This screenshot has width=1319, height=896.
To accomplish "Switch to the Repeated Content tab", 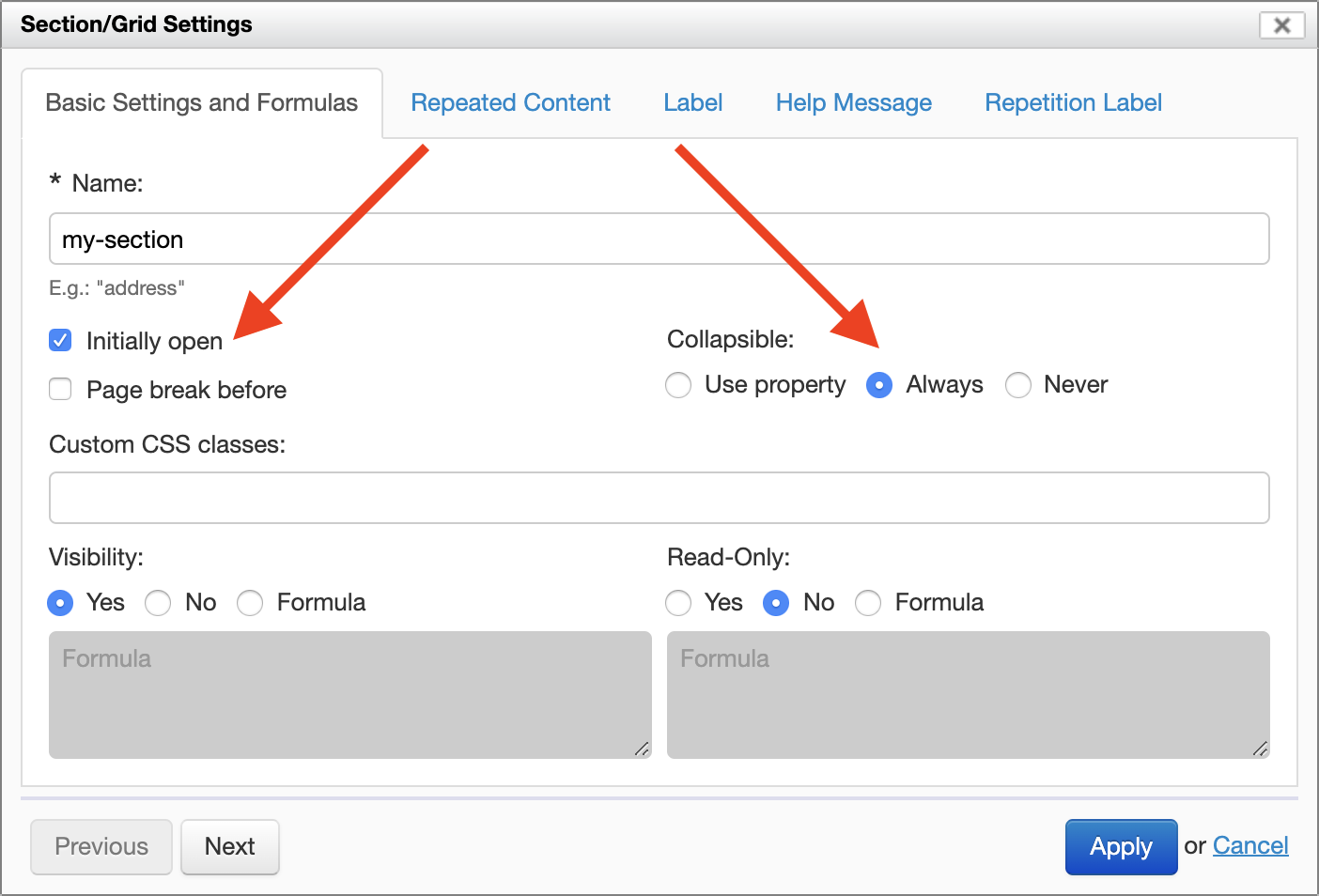I will tap(510, 102).
